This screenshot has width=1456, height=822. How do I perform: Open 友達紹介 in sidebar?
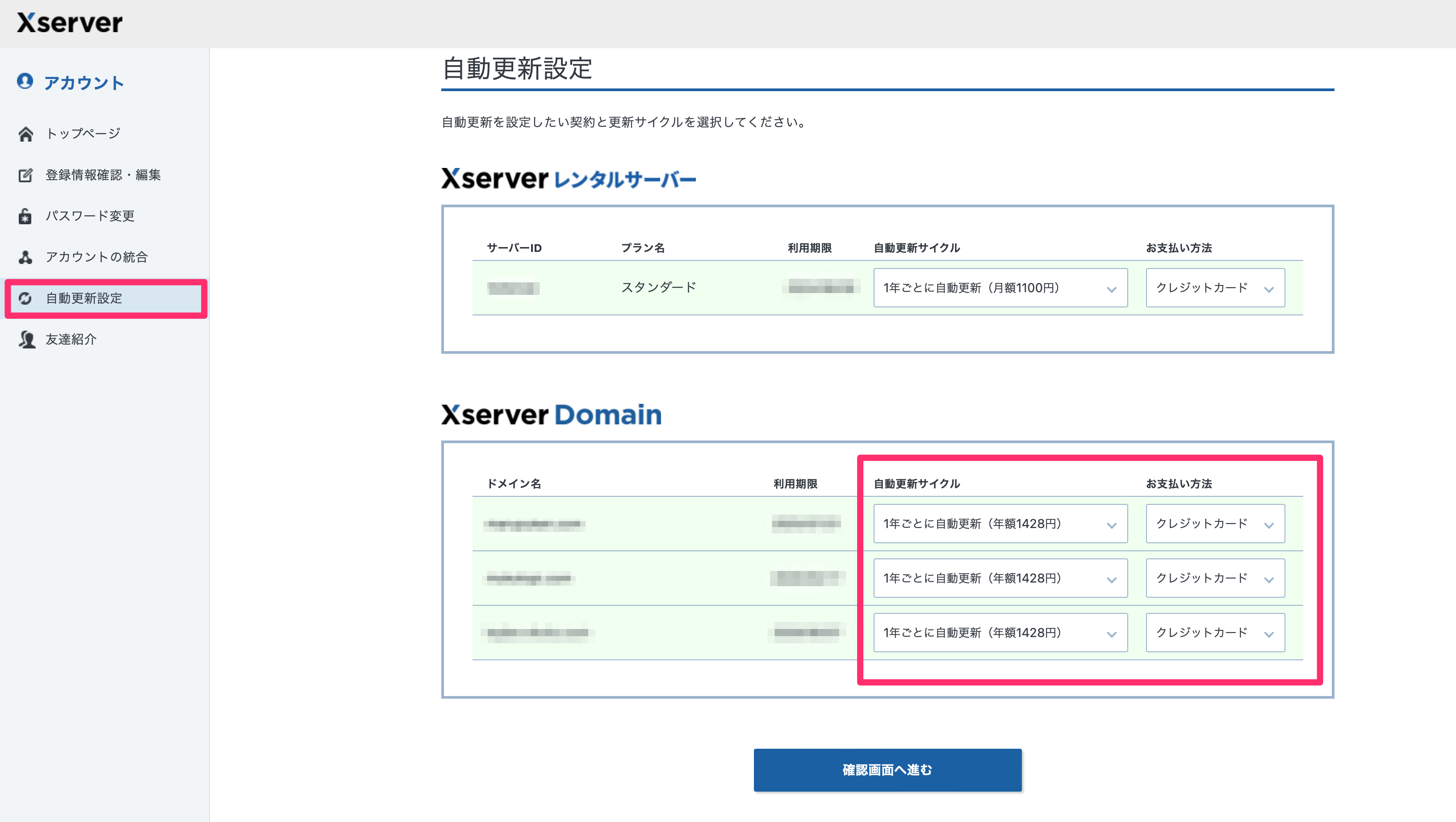pyautogui.click(x=71, y=339)
